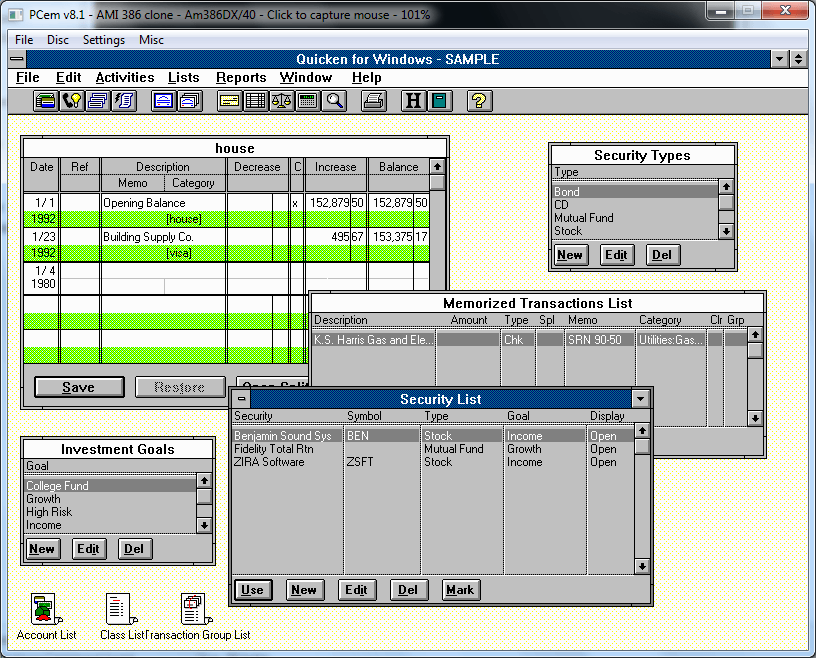Click the Investment Goals scroll up arrow
This screenshot has width=816, height=658.
[204, 480]
